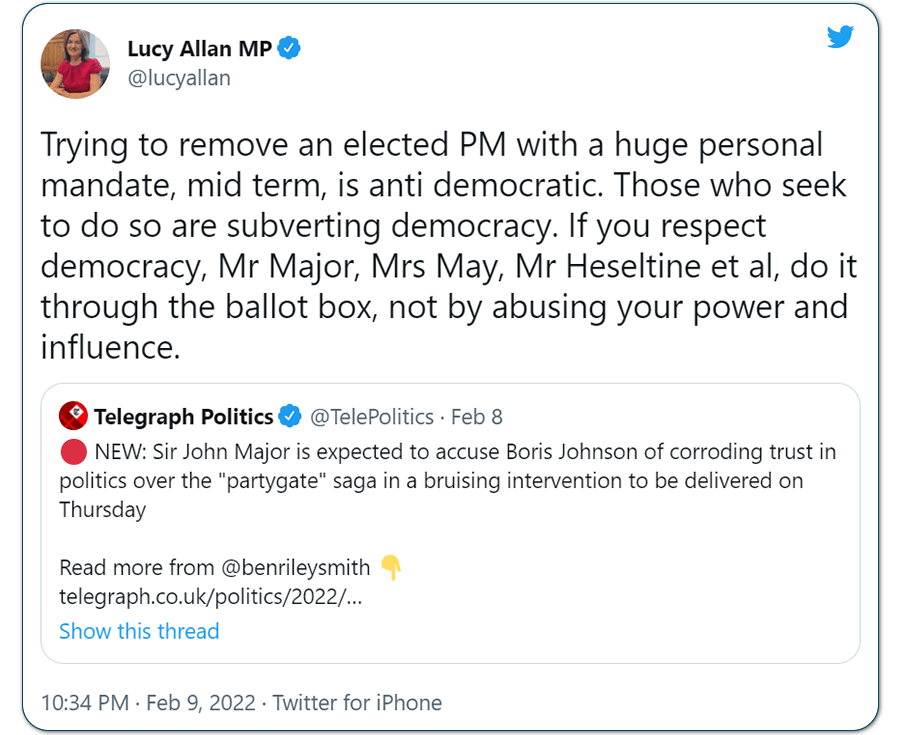Follow the telegraph.co.uk/politics/2022 link
This screenshot has height=735, width=900.
211,597
